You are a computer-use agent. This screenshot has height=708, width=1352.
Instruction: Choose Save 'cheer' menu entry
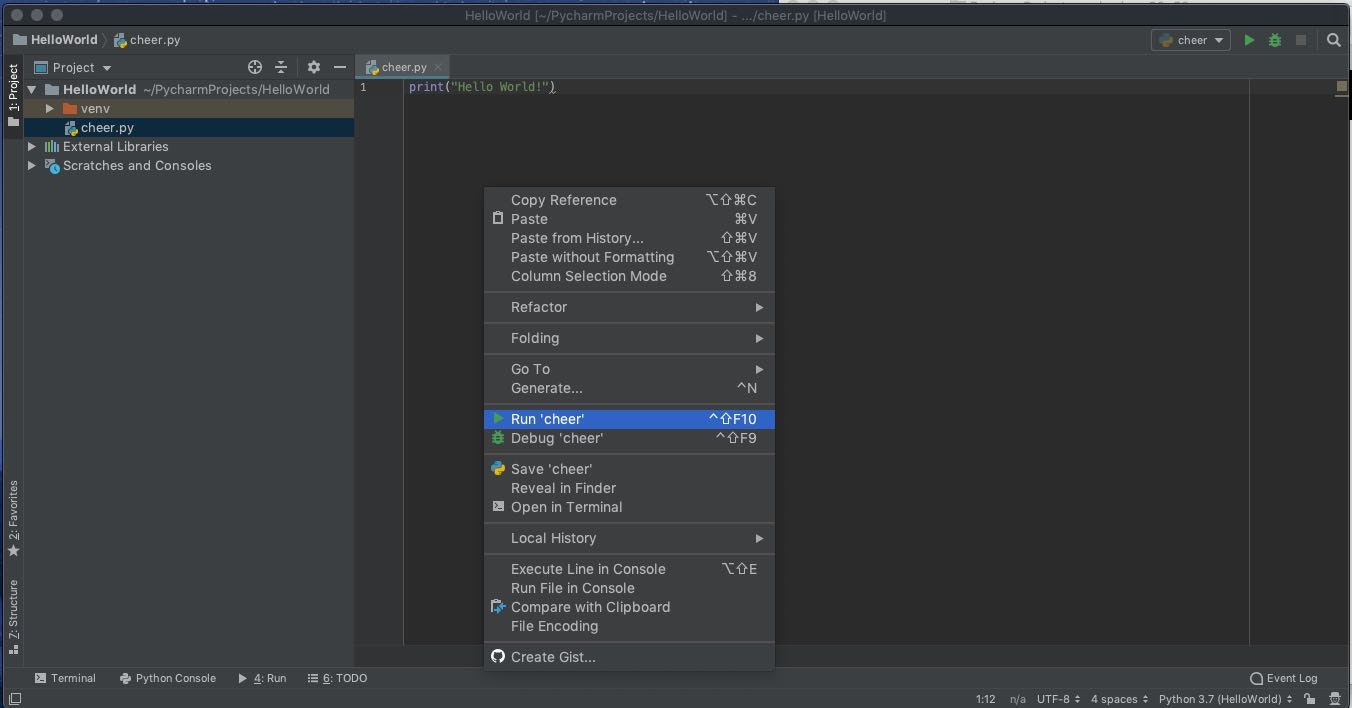point(629,469)
